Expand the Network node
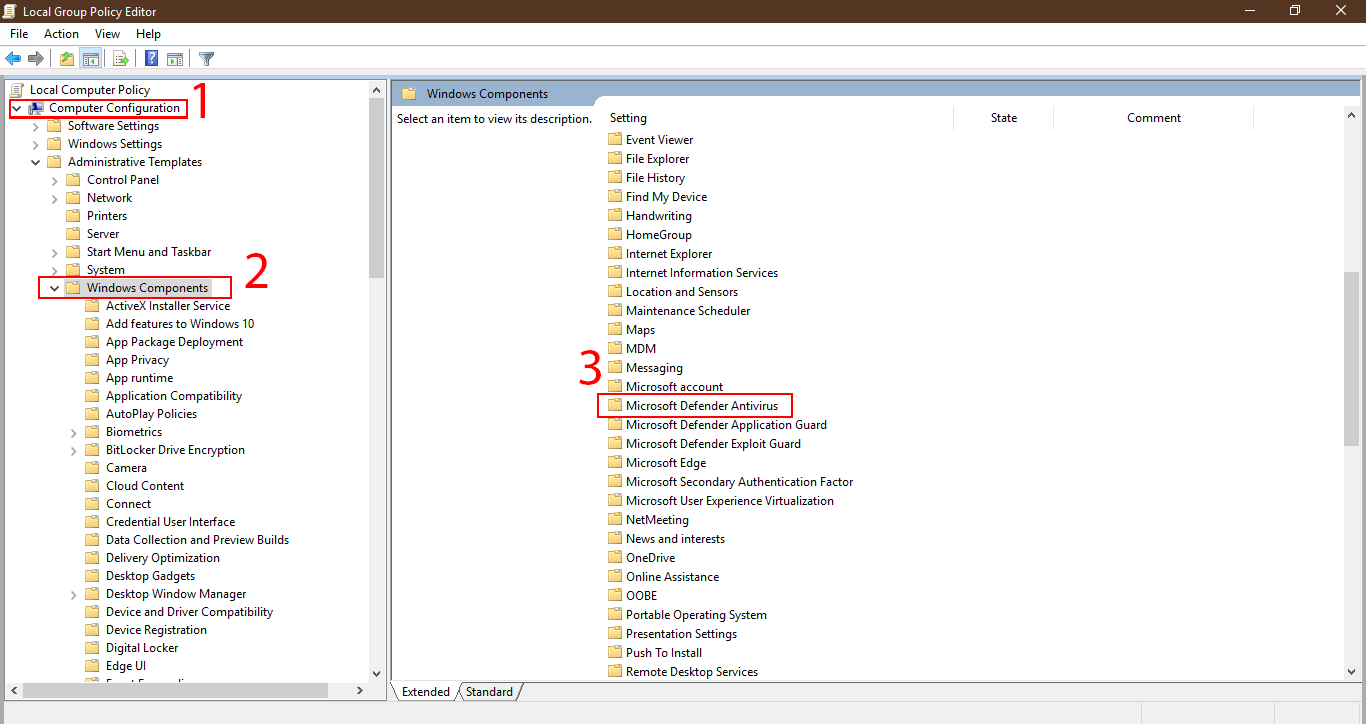Screen dimensions: 1366x724 55,198
